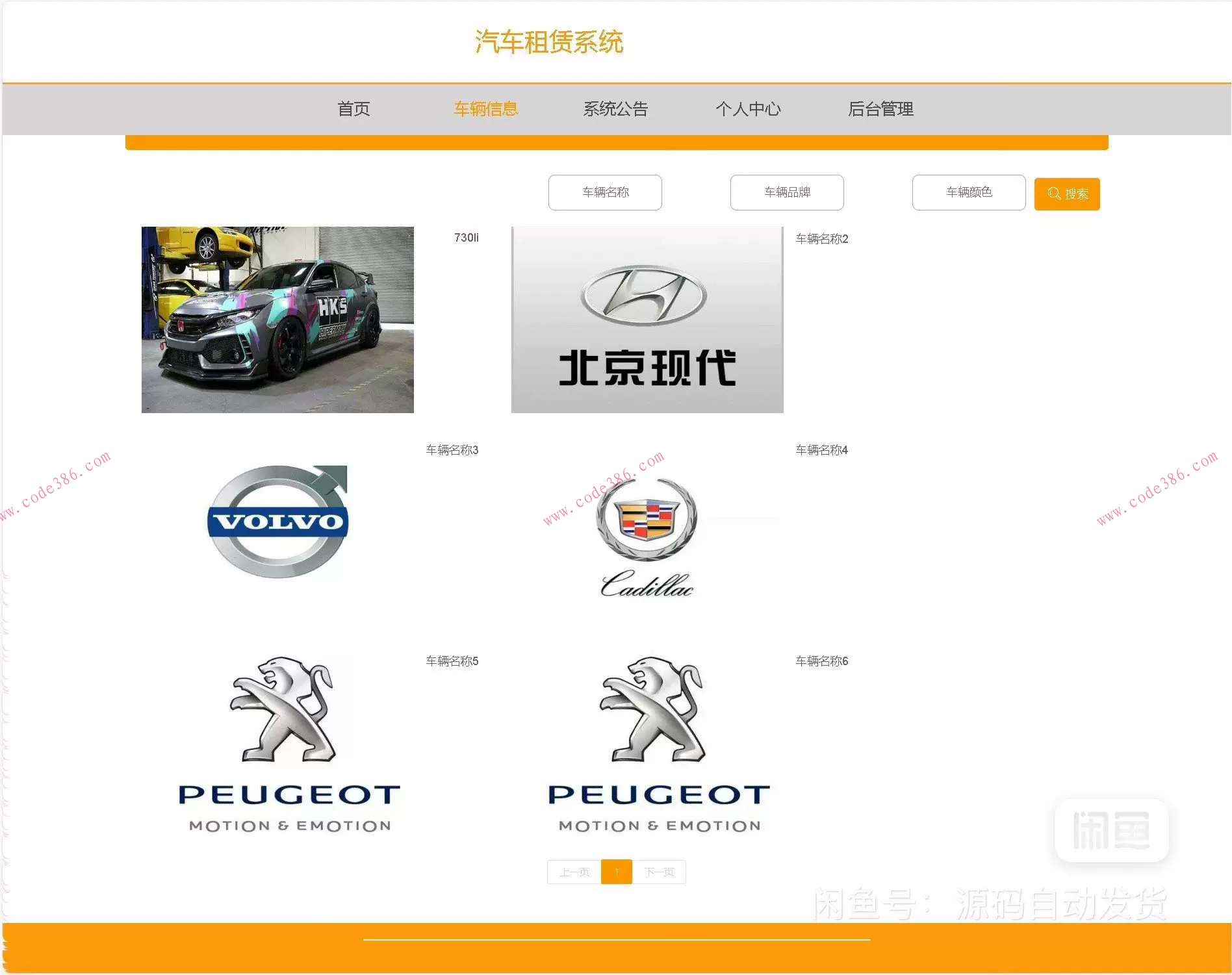Click the magnifier search icon
The height and width of the screenshot is (975, 1232).
pos(1054,193)
